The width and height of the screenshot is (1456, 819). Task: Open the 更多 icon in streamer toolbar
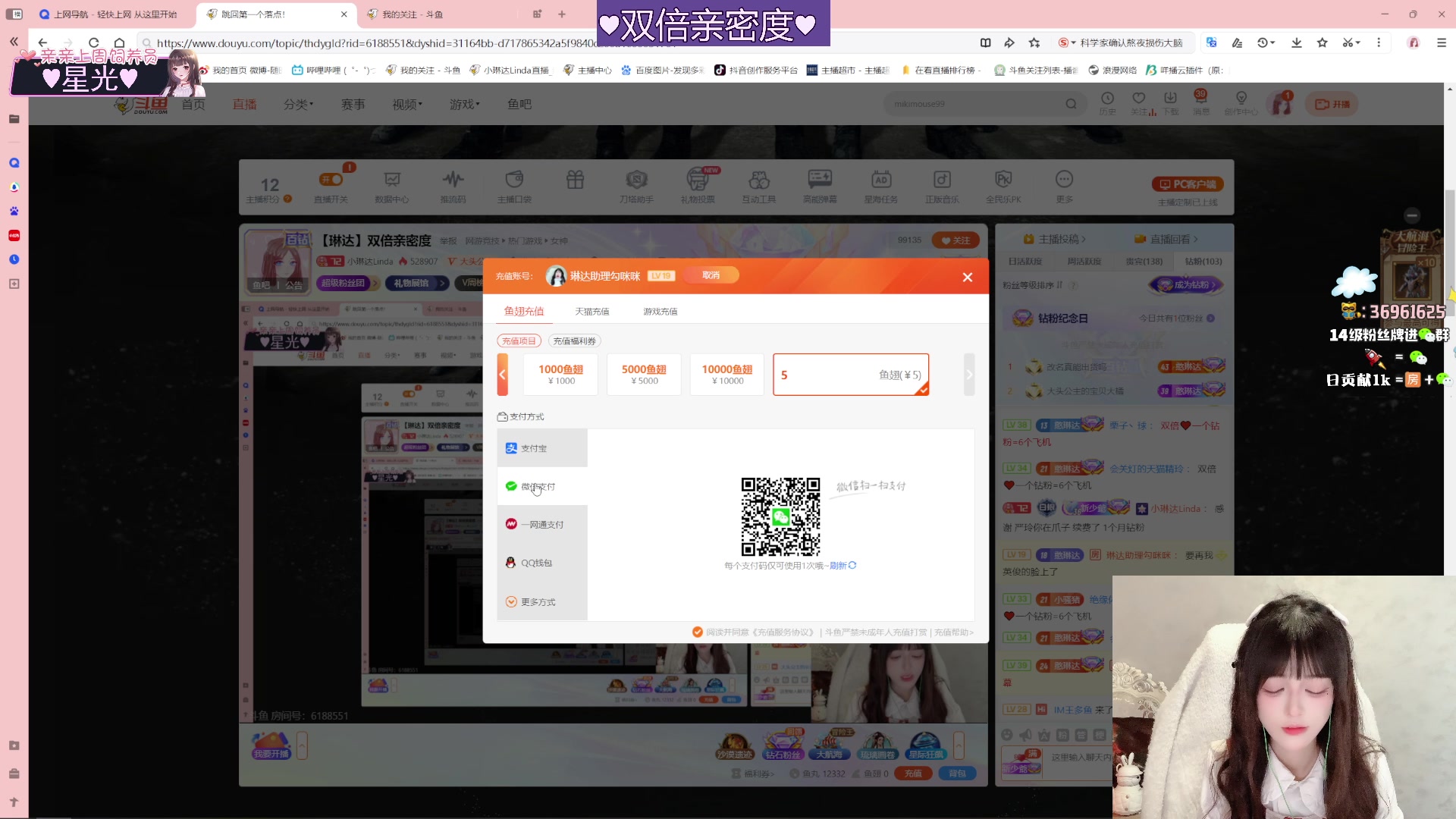[x=1064, y=187]
